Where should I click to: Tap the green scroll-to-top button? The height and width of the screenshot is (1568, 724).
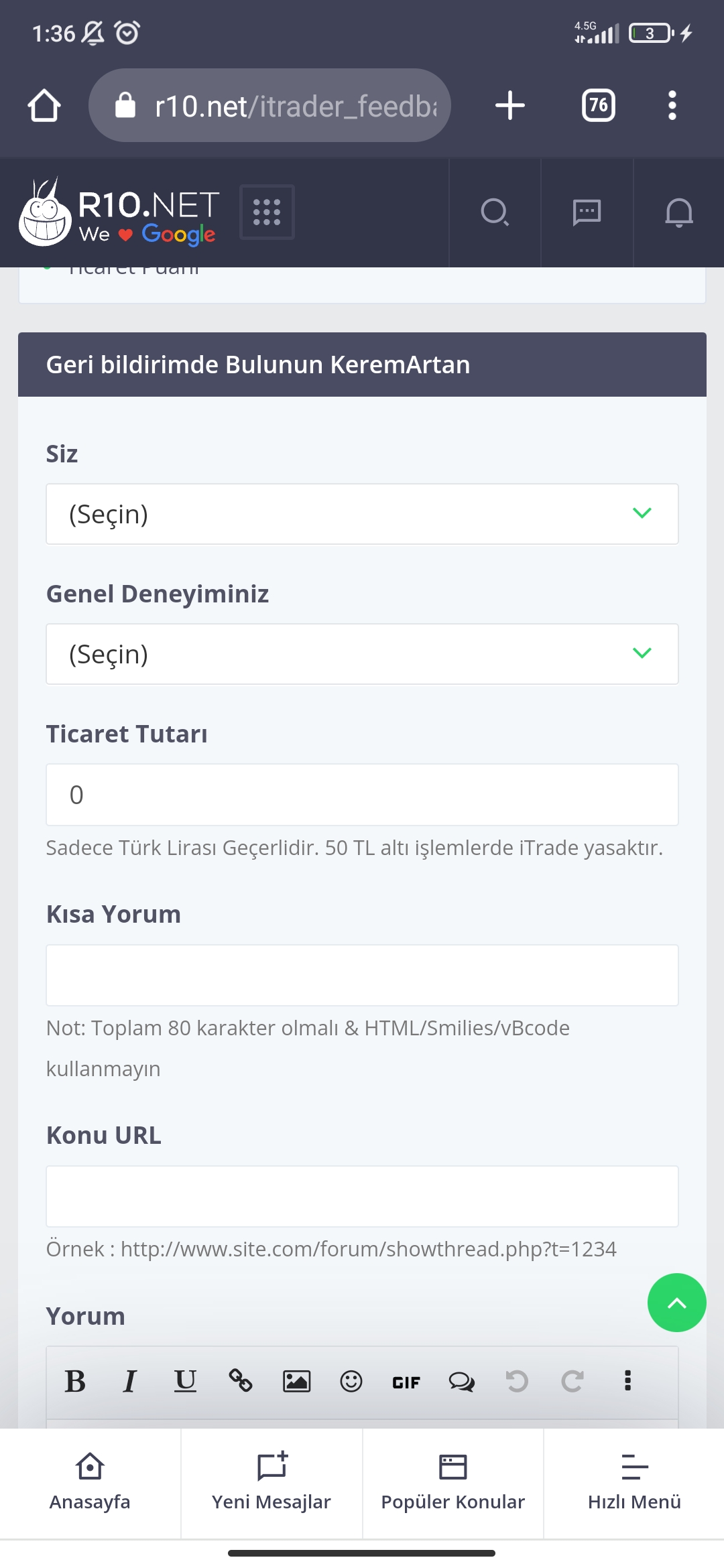point(676,1302)
